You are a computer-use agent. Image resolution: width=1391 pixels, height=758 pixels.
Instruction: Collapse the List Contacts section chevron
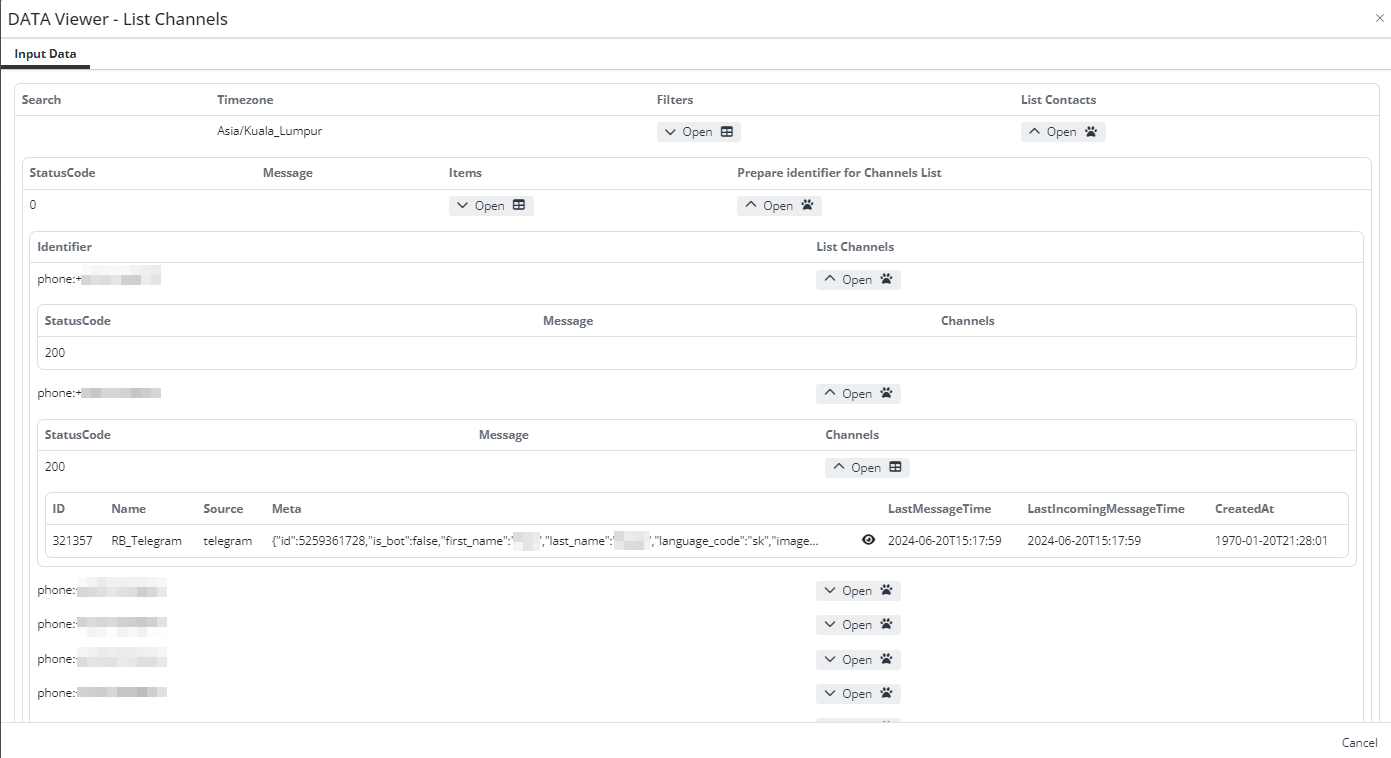click(1034, 132)
